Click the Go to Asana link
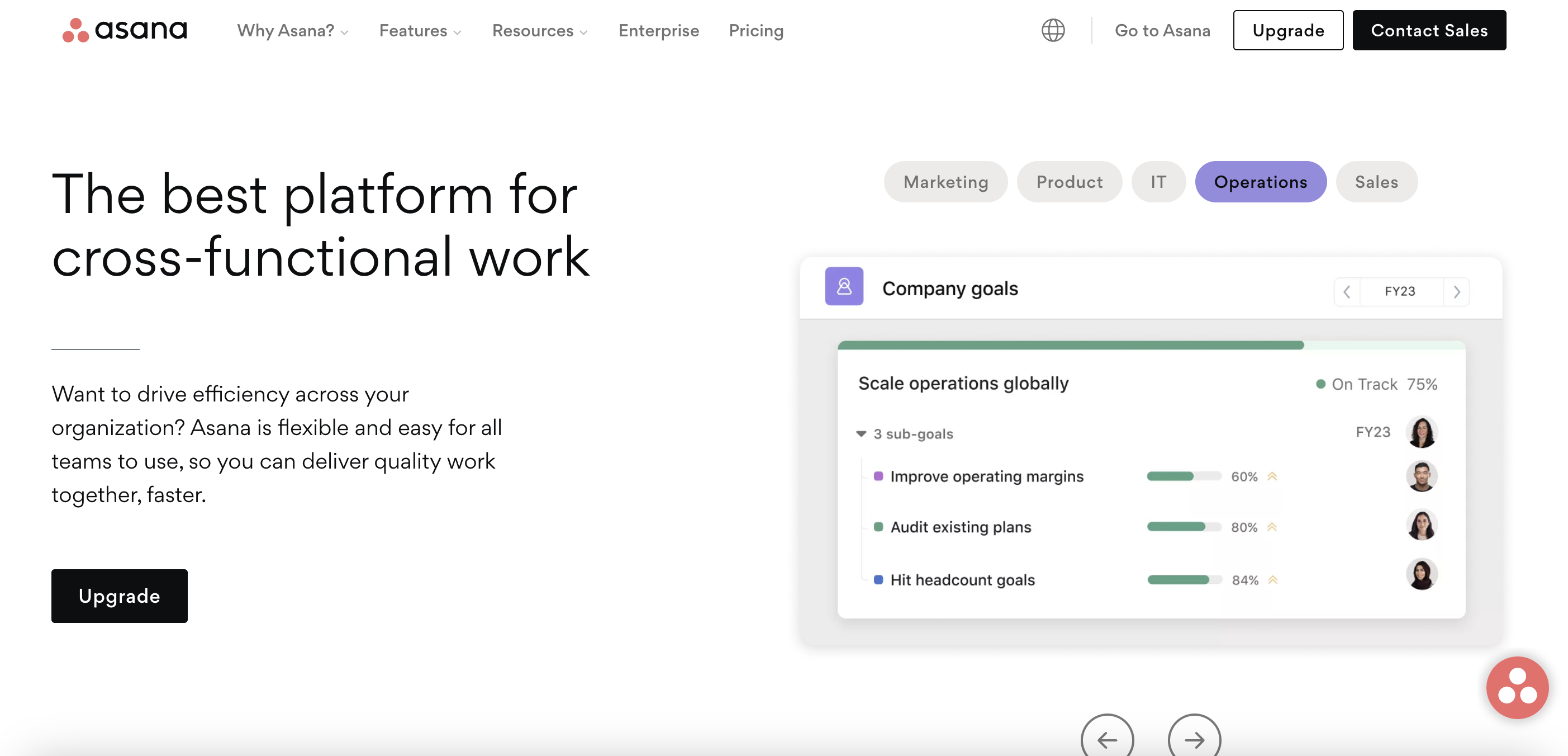Screen dimensions: 1568x756 (1162, 30)
